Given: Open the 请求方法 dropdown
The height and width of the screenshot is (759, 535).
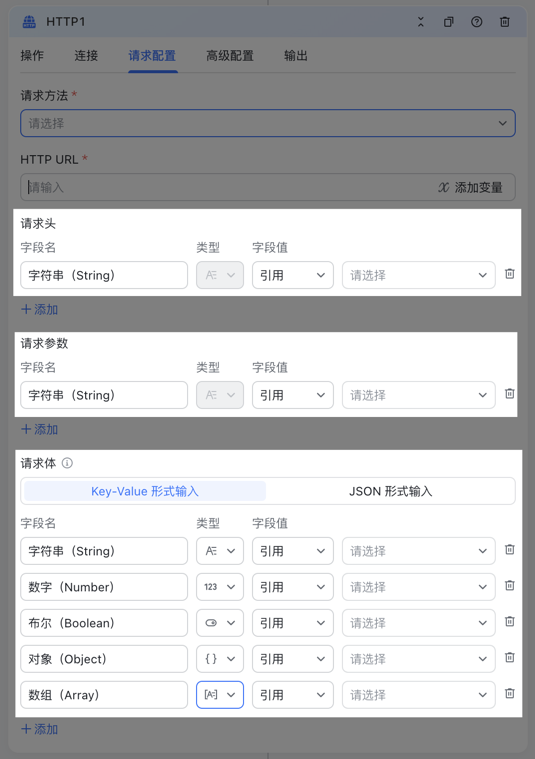Looking at the screenshot, I should point(268,123).
